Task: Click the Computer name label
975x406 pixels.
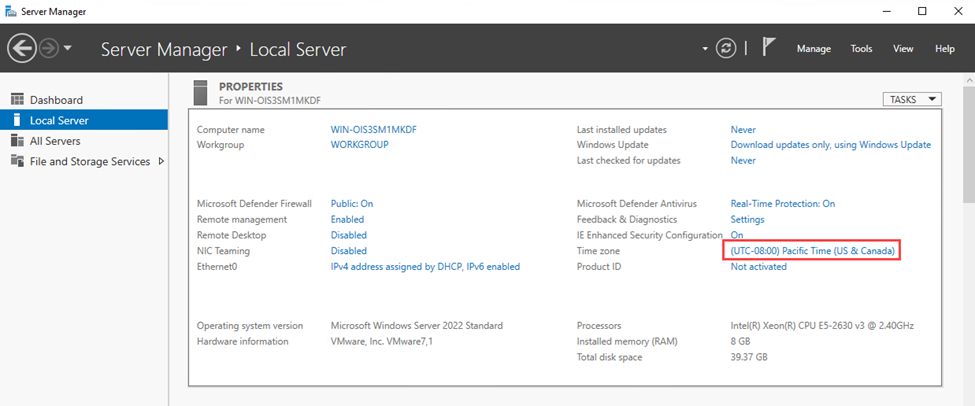Action: (x=230, y=130)
